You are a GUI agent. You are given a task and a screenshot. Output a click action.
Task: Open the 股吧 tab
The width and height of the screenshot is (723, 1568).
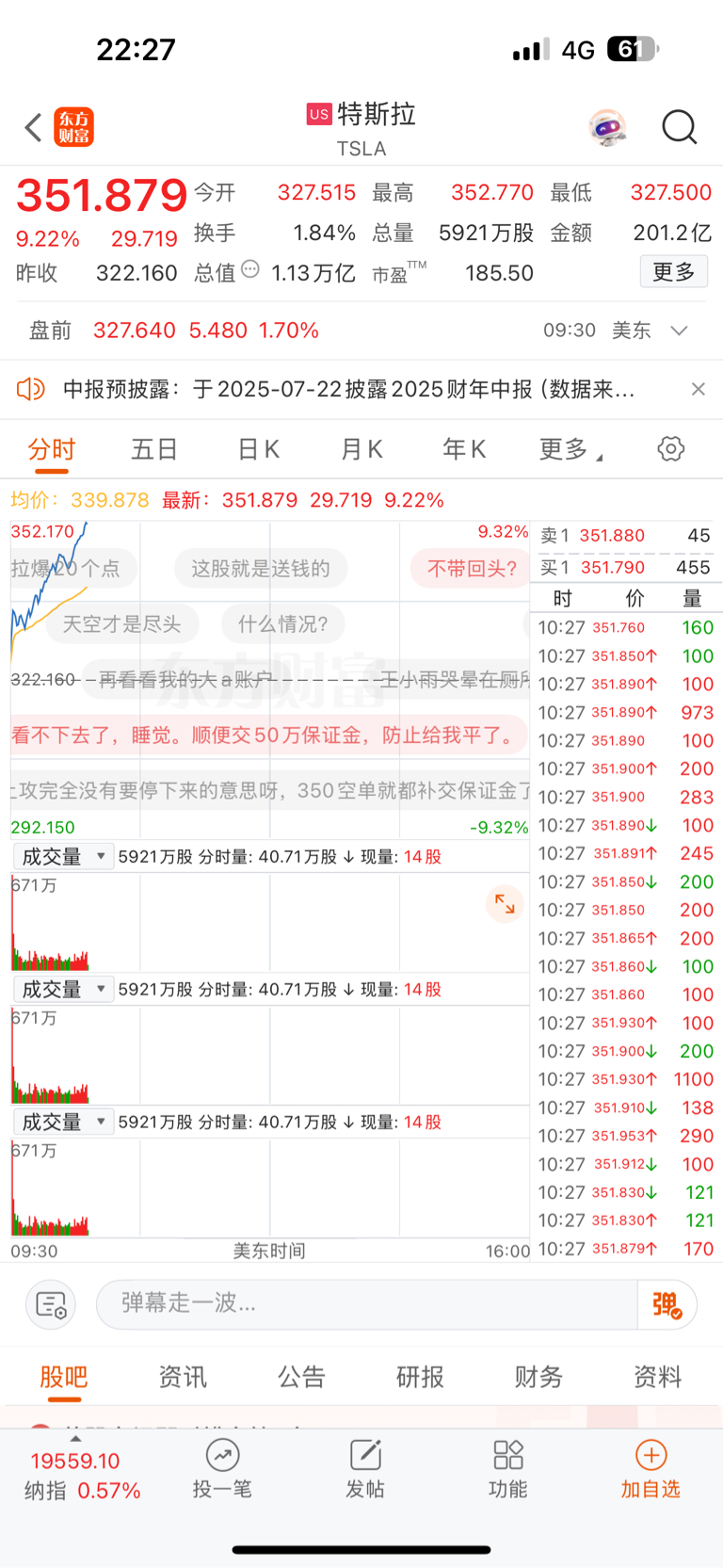(64, 1377)
